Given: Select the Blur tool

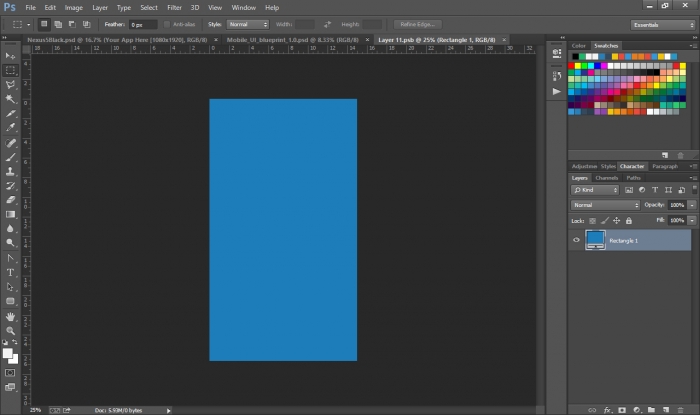Looking at the screenshot, I should click(x=10, y=228).
